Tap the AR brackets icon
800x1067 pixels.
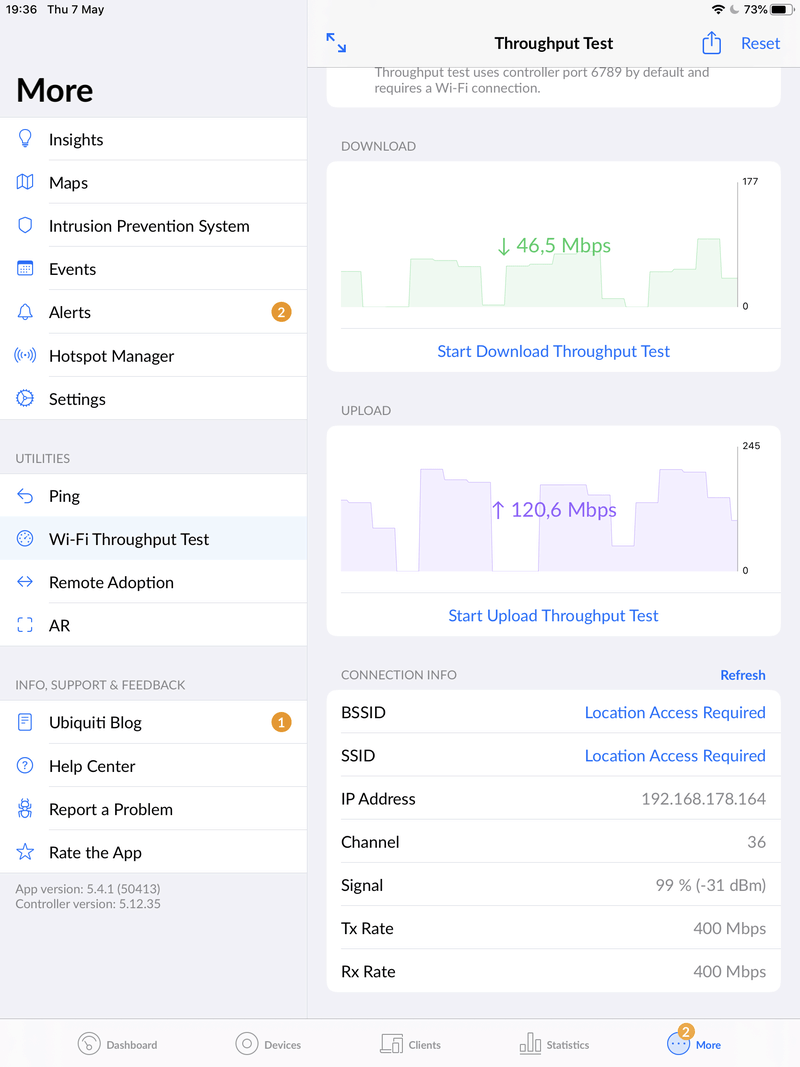click(25, 625)
